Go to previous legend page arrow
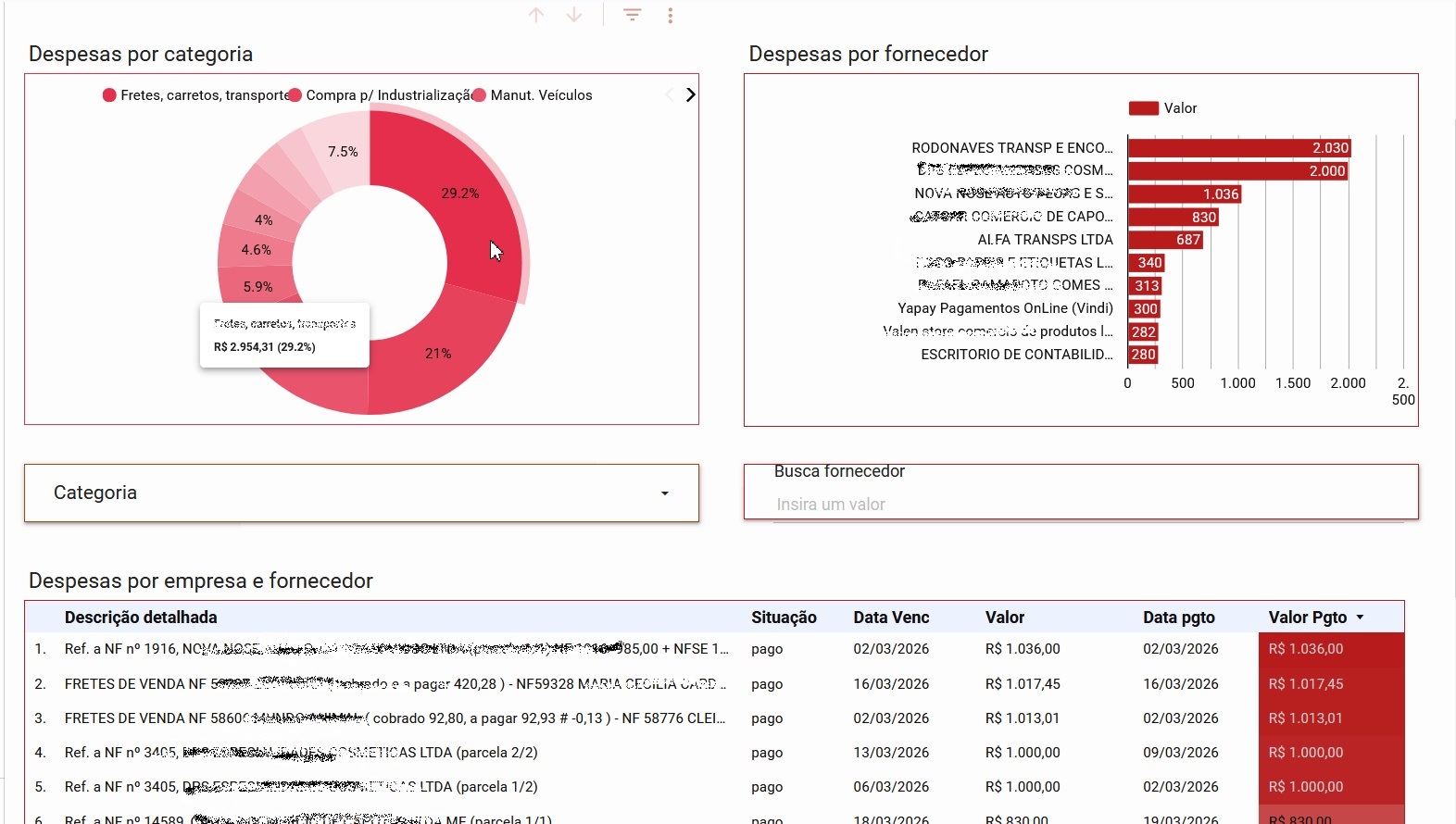Screen dimensions: 1456x824 (x=669, y=94)
